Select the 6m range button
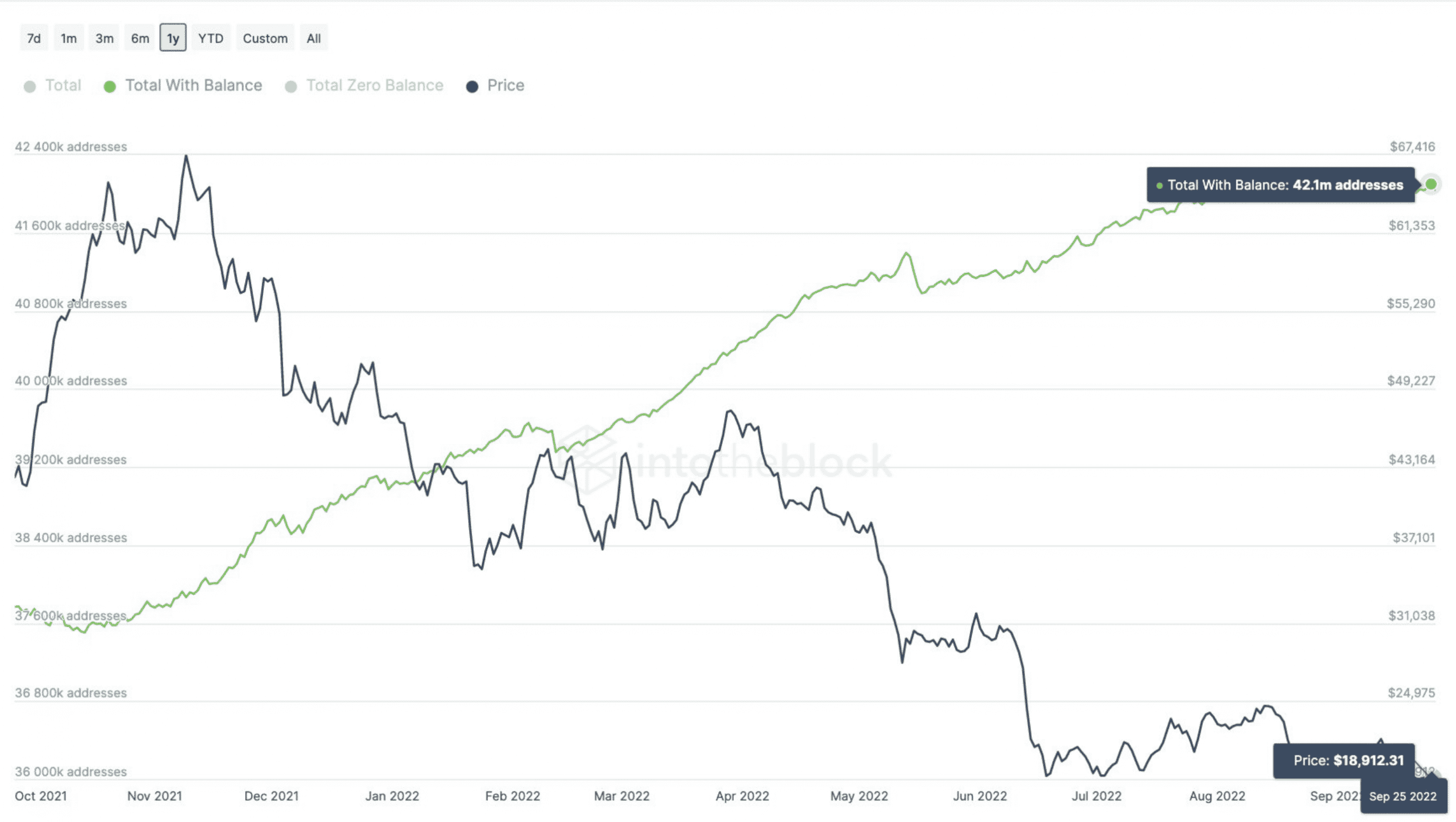This screenshot has height=822, width=1456. pyautogui.click(x=139, y=38)
